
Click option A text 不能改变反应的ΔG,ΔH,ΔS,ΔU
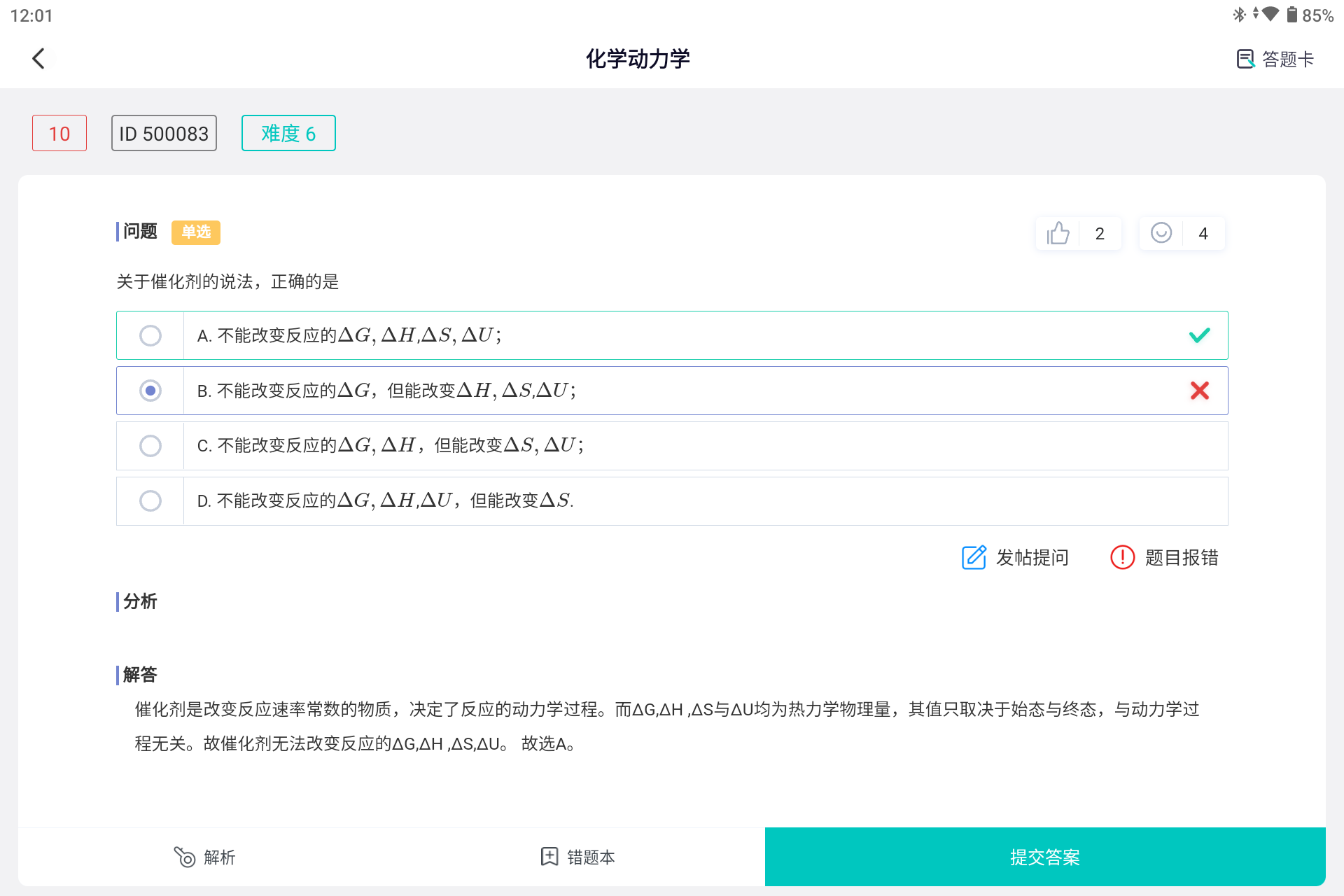(349, 335)
